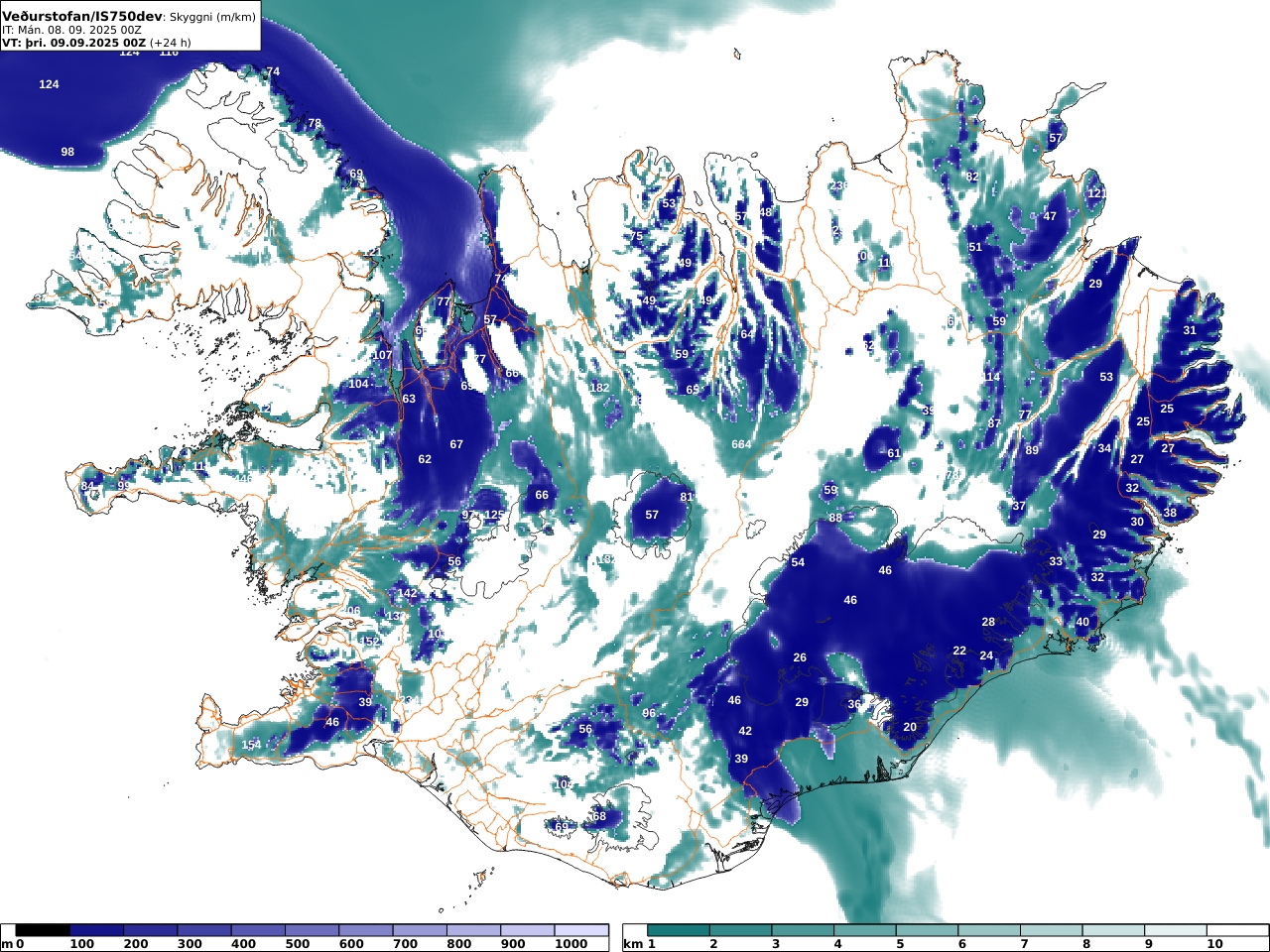The width and height of the screenshot is (1270, 952).
Task: Click the '1000' label on the m scale
Action: click(571, 944)
